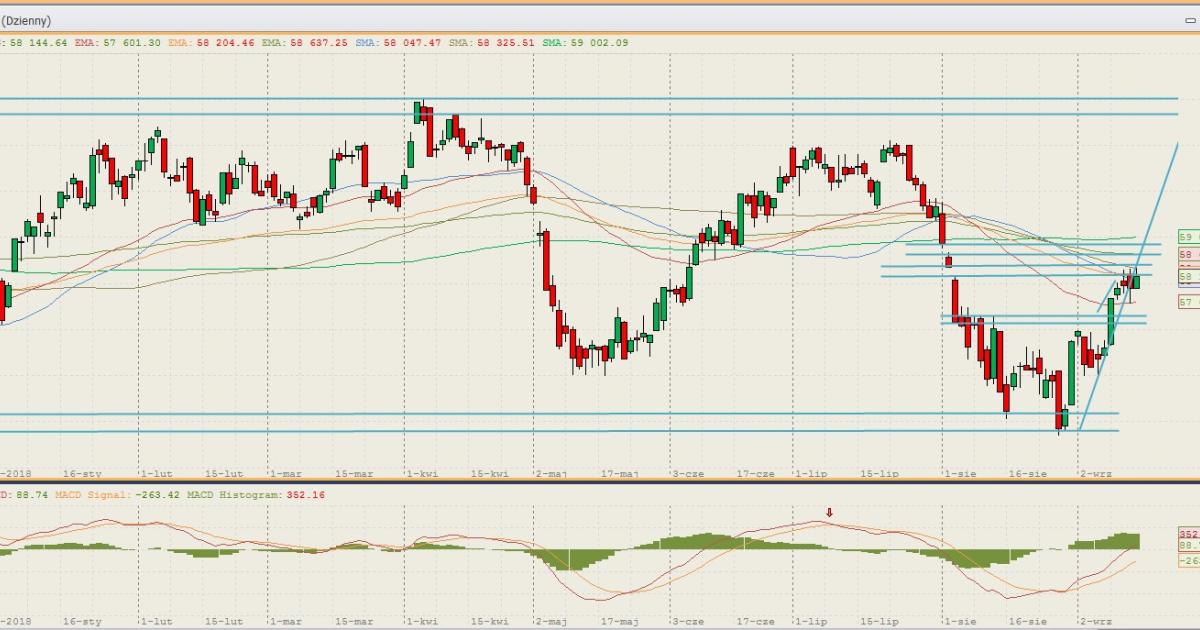
Task: Click the divider between price and MACD panels
Action: (600, 482)
